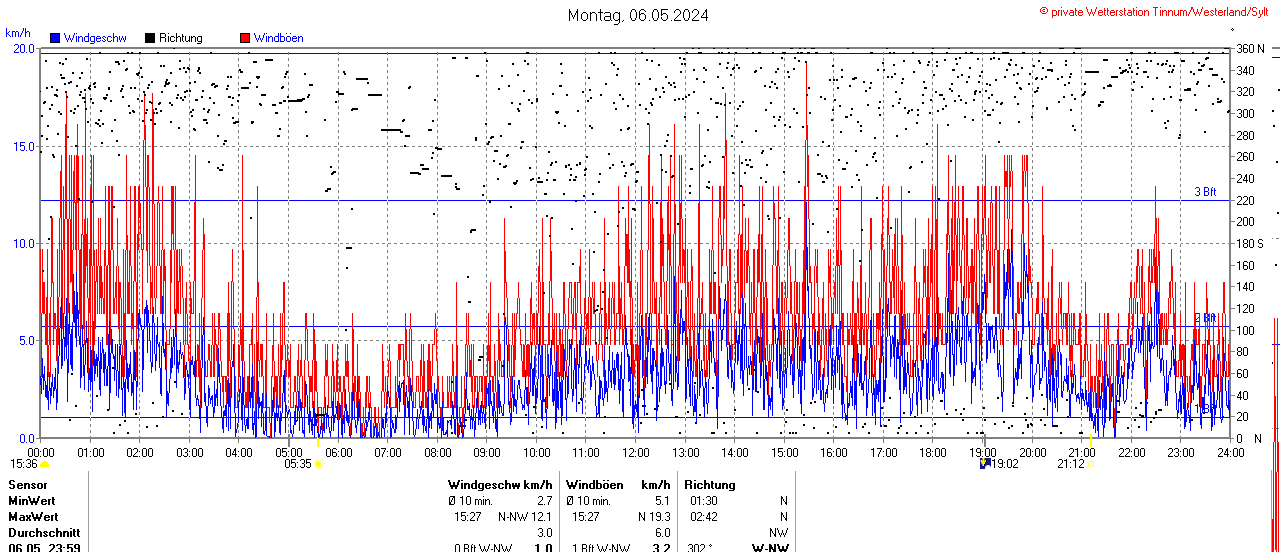The height and width of the screenshot is (552, 1280).
Task: Click the '3 Bft' line label
Action: (x=1205, y=192)
